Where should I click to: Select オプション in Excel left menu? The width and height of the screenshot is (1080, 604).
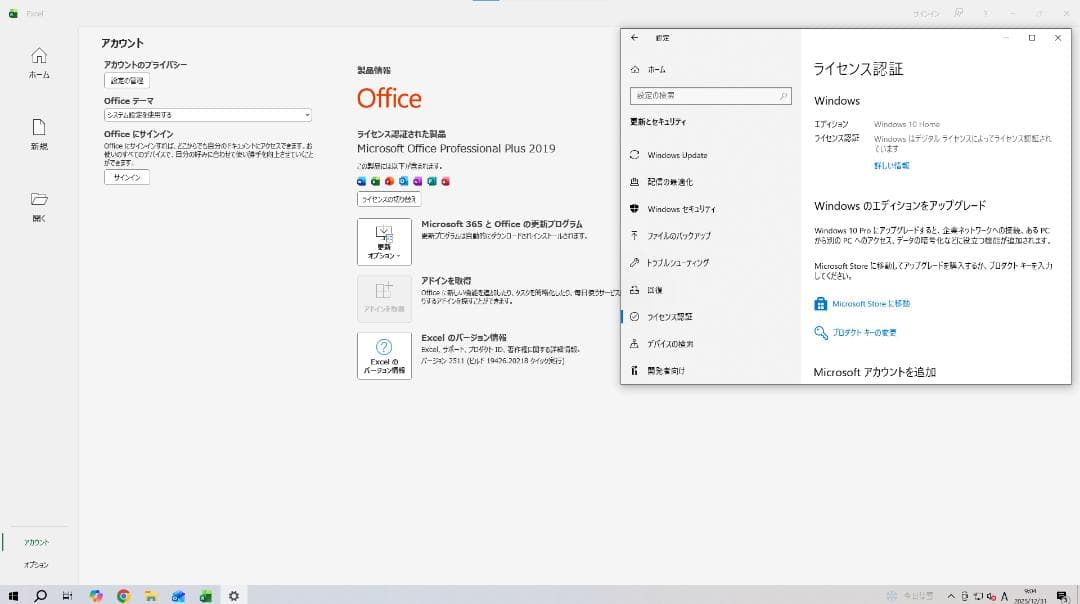coord(36,565)
